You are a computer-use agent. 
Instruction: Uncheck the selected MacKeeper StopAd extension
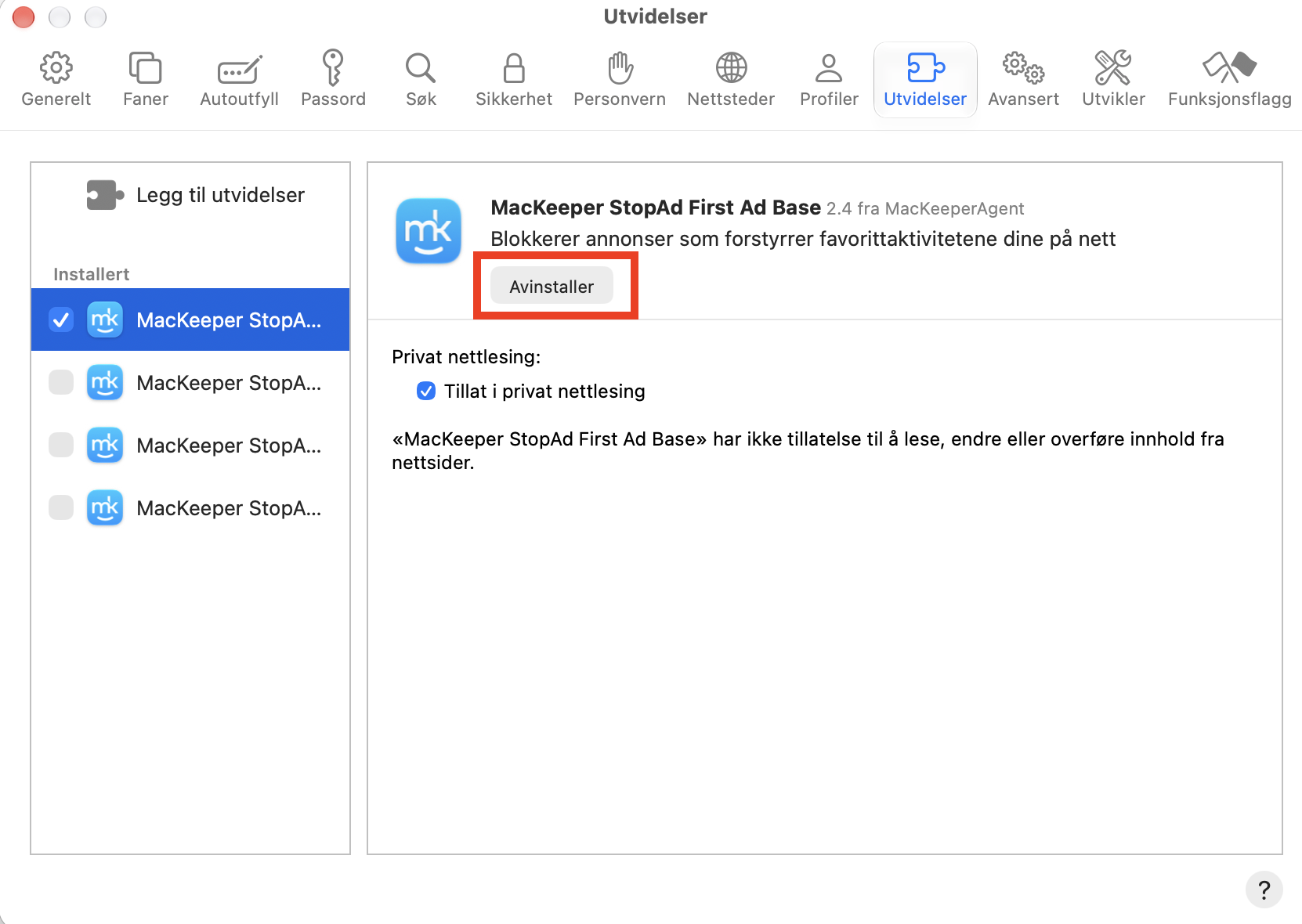(x=61, y=319)
